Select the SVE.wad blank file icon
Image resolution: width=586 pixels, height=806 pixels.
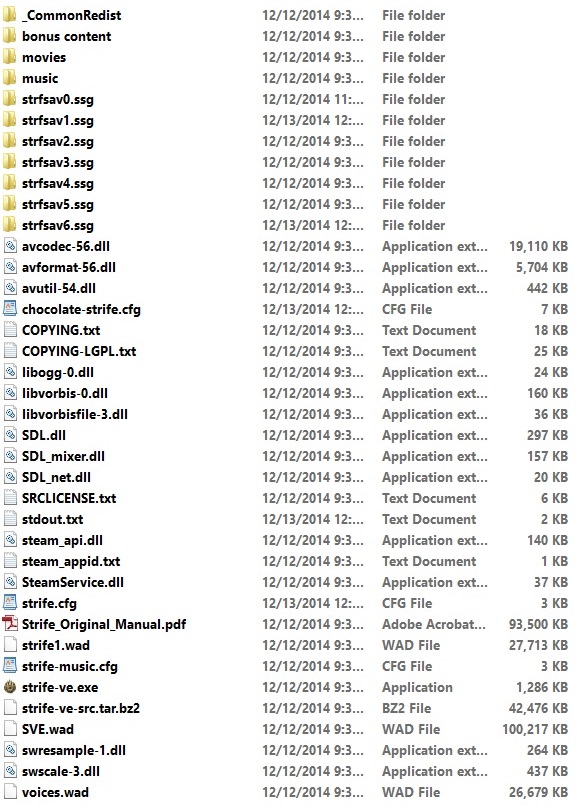(10, 729)
